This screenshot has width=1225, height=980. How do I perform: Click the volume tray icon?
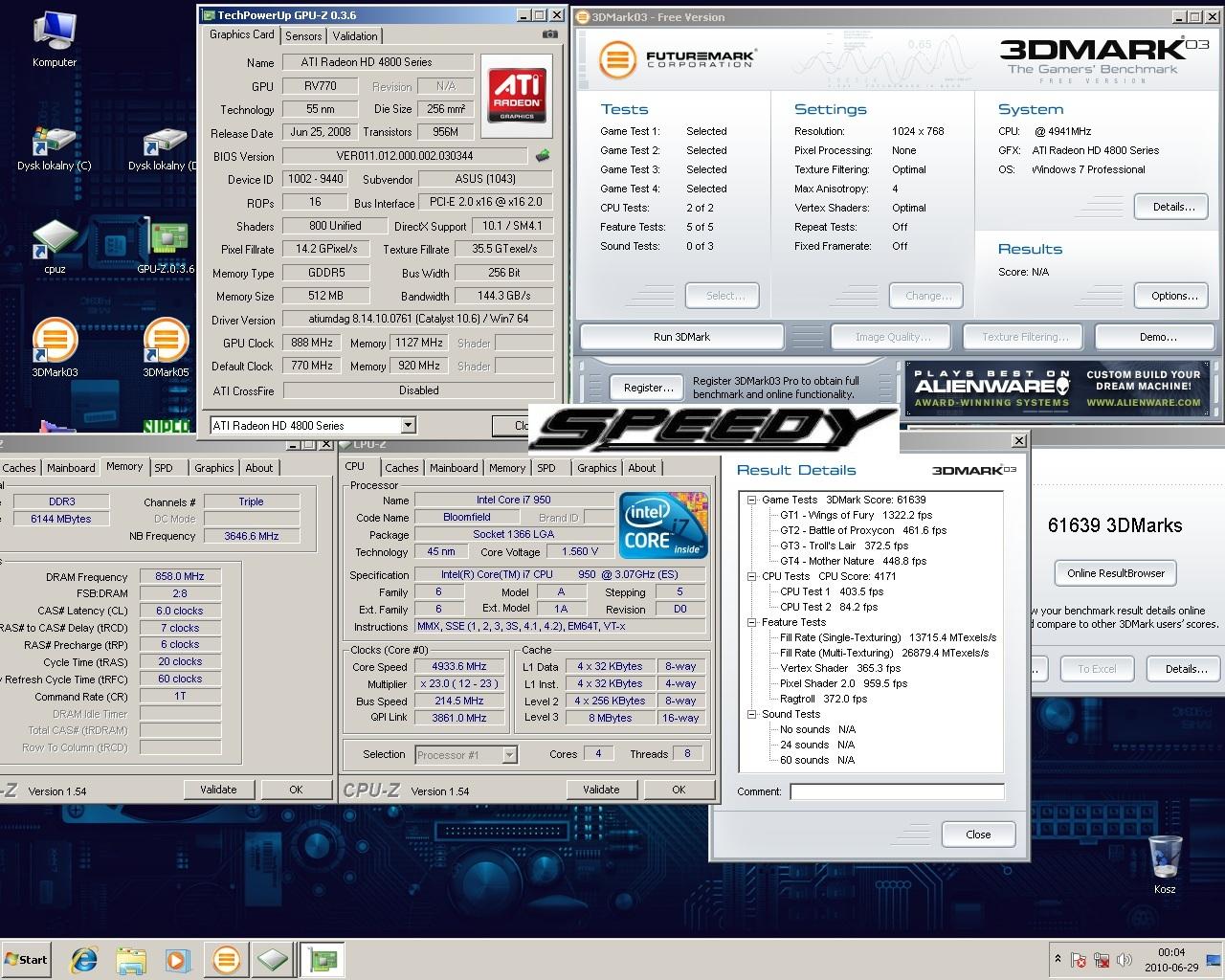click(x=1126, y=959)
